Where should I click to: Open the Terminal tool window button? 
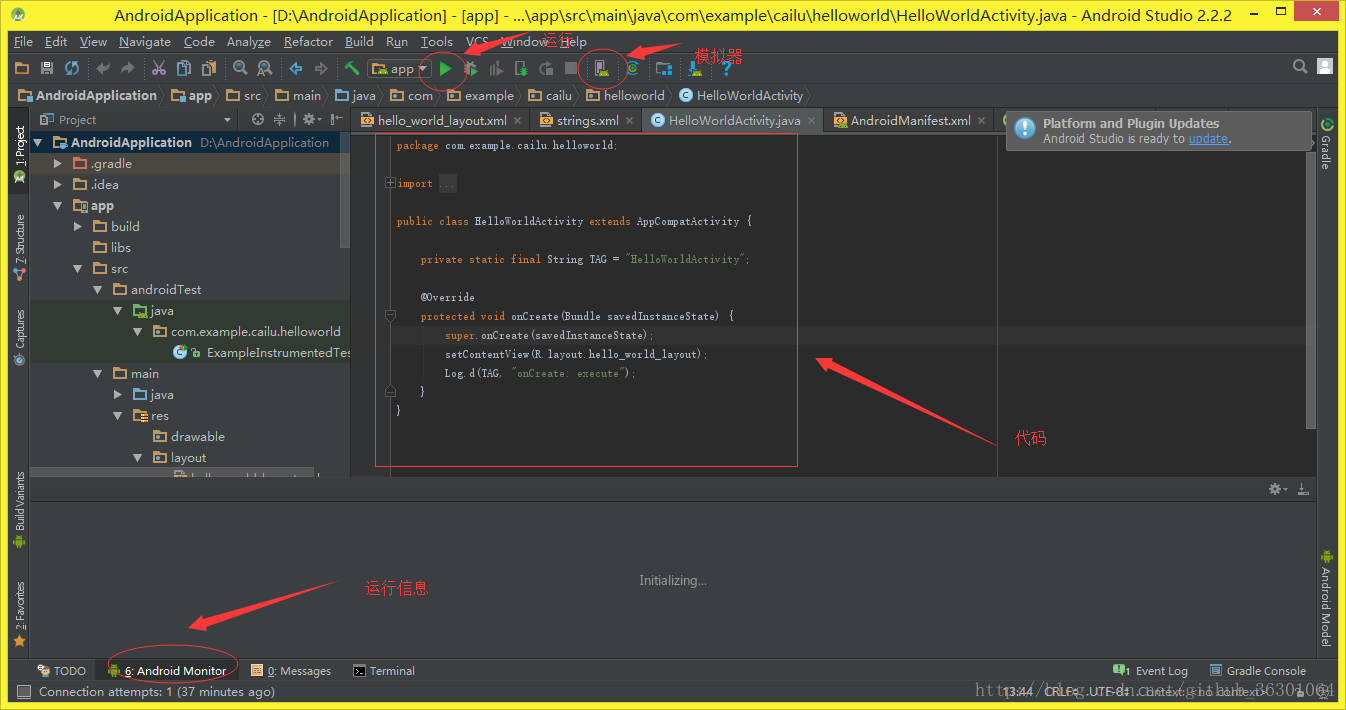coord(384,671)
